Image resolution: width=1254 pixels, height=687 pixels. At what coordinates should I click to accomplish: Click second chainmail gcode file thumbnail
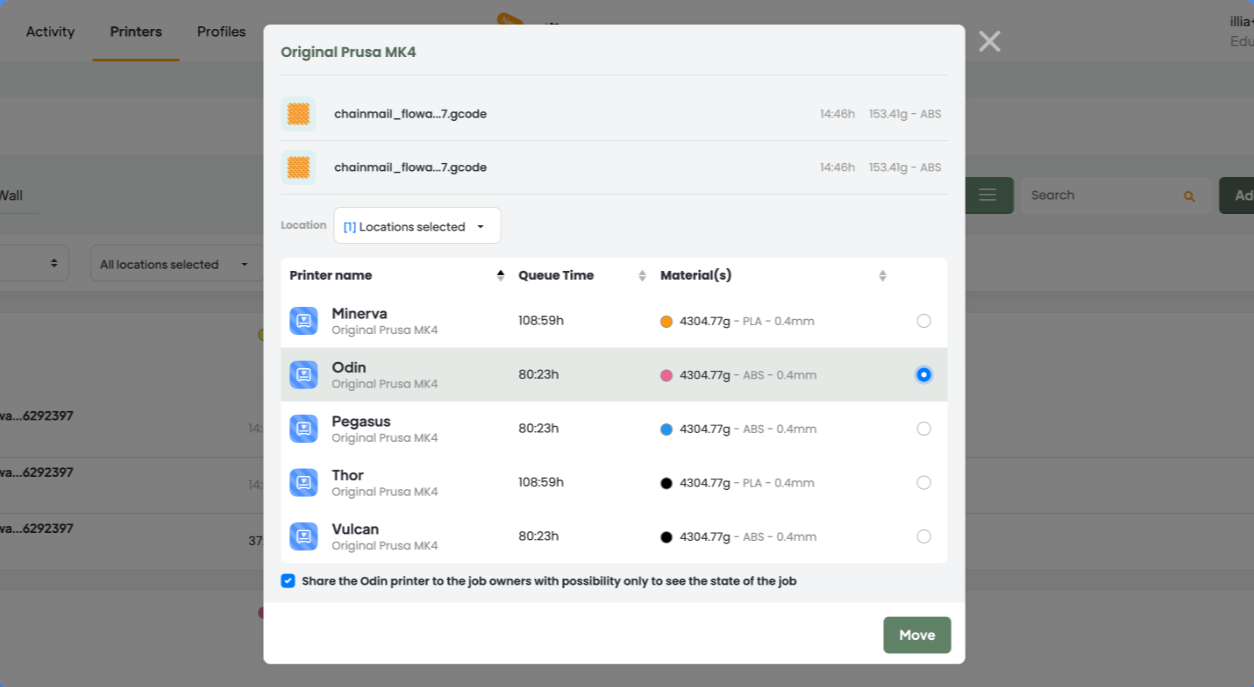tap(298, 167)
